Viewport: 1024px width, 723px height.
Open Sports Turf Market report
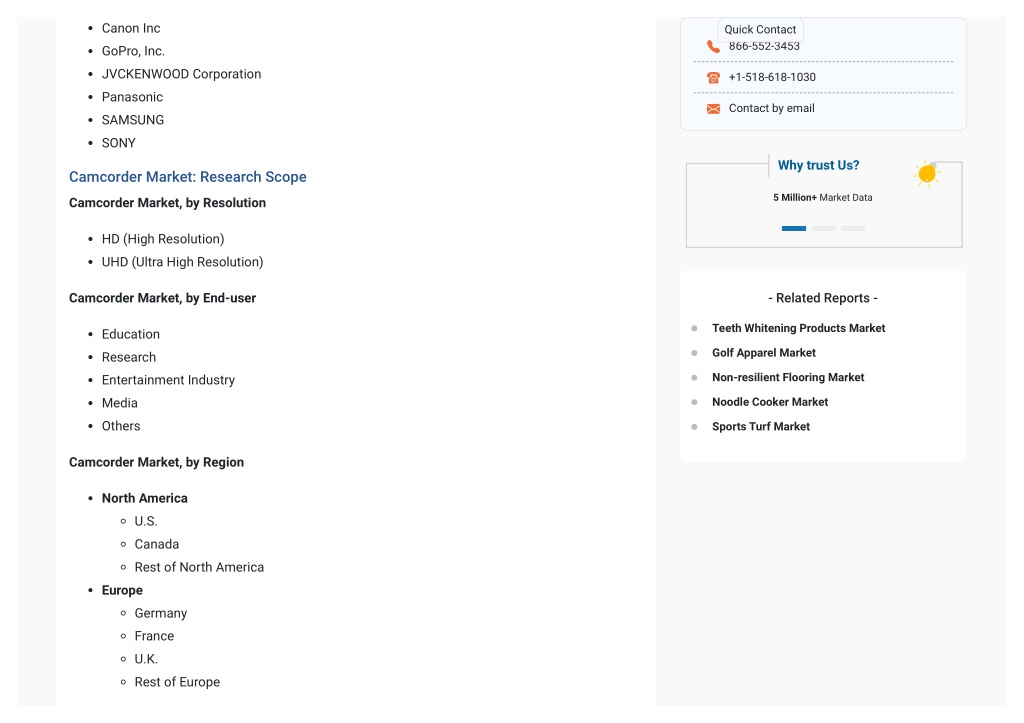pos(761,426)
